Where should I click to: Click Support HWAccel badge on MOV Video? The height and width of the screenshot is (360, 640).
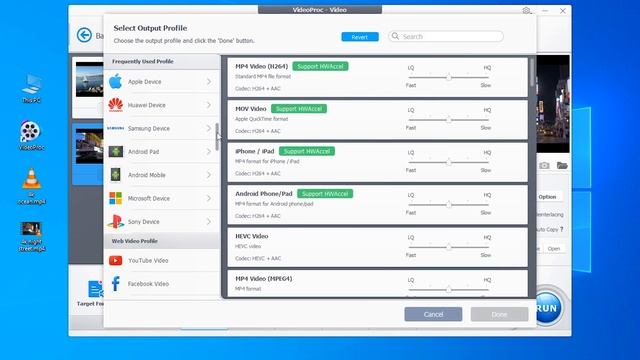(x=299, y=109)
